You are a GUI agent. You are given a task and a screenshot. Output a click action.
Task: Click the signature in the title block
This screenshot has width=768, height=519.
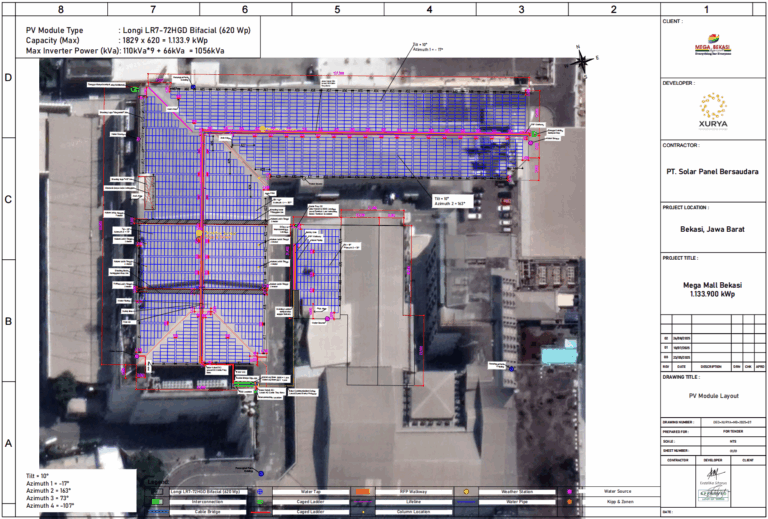click(x=711, y=473)
